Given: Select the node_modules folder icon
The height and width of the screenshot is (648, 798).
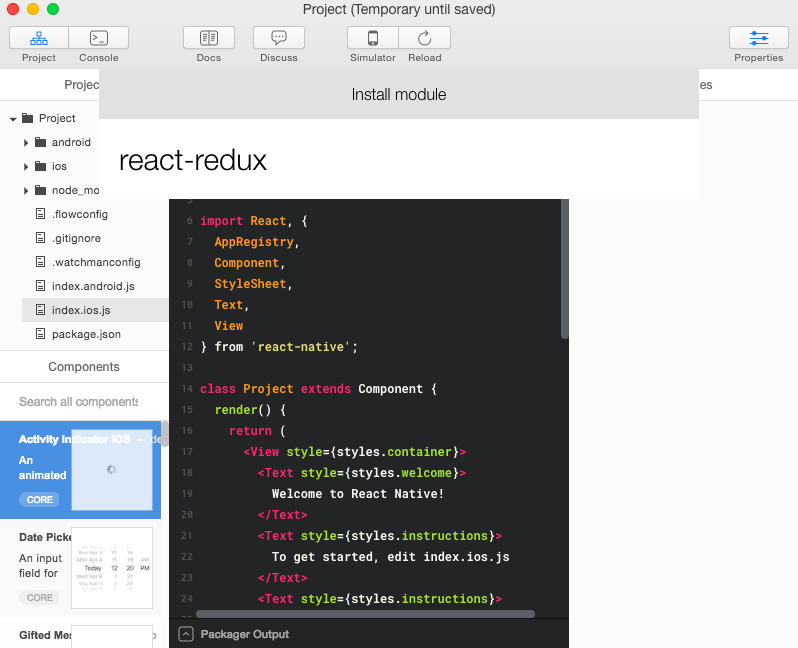Looking at the screenshot, I should coord(40,190).
